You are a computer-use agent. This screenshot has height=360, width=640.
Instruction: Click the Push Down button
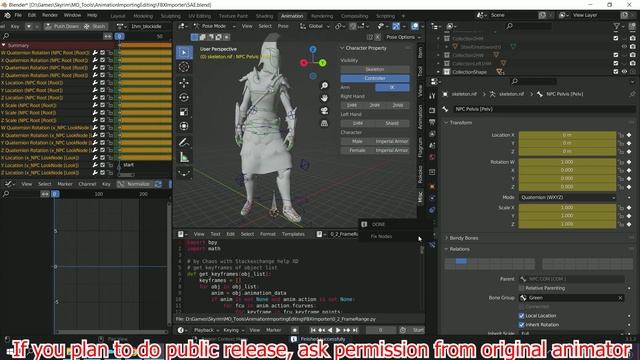(x=62, y=26)
